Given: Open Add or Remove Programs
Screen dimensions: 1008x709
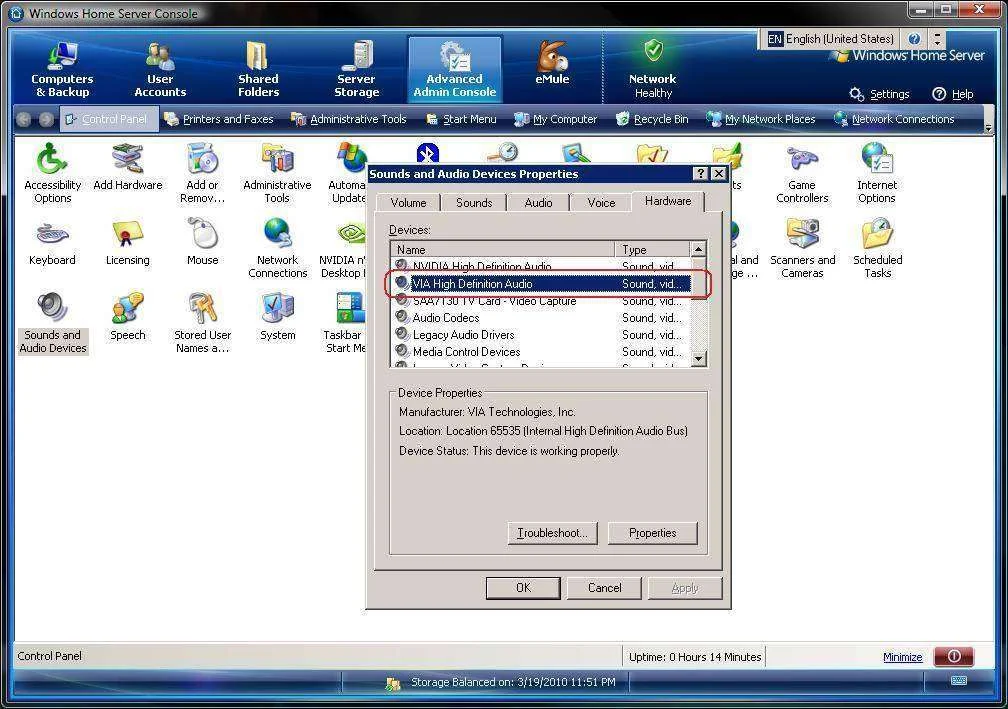Looking at the screenshot, I should pos(202,174).
